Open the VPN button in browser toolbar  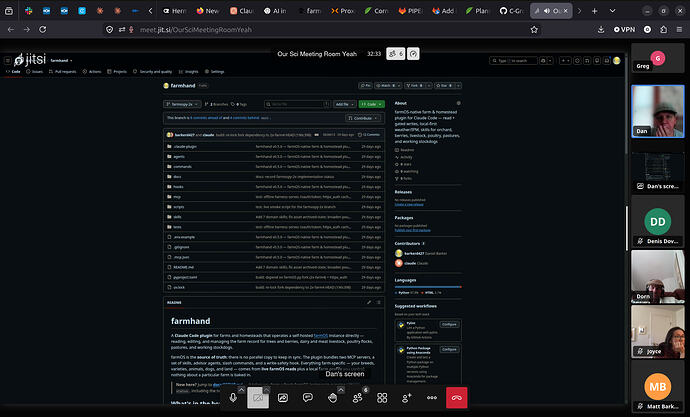pyautogui.click(x=624, y=29)
